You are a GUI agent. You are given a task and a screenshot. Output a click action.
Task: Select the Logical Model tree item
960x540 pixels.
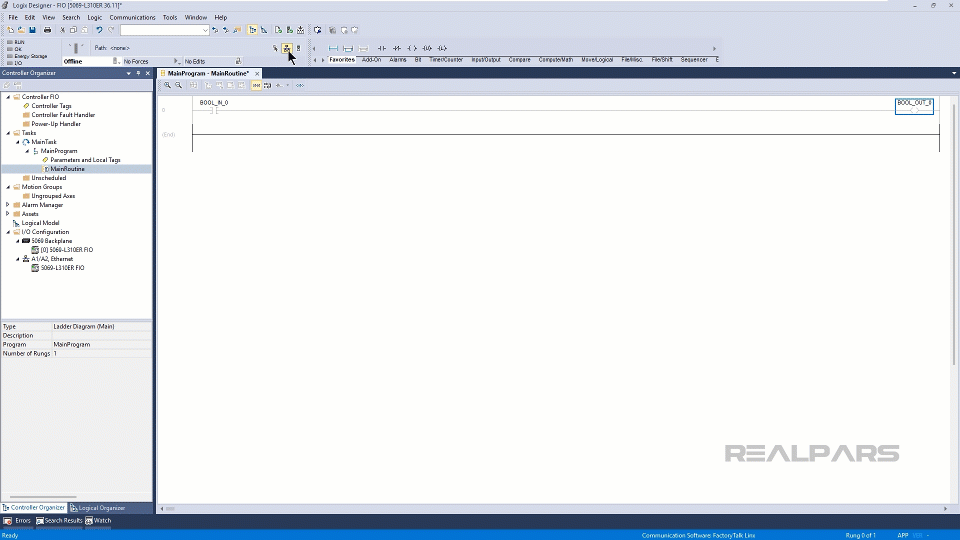40,223
